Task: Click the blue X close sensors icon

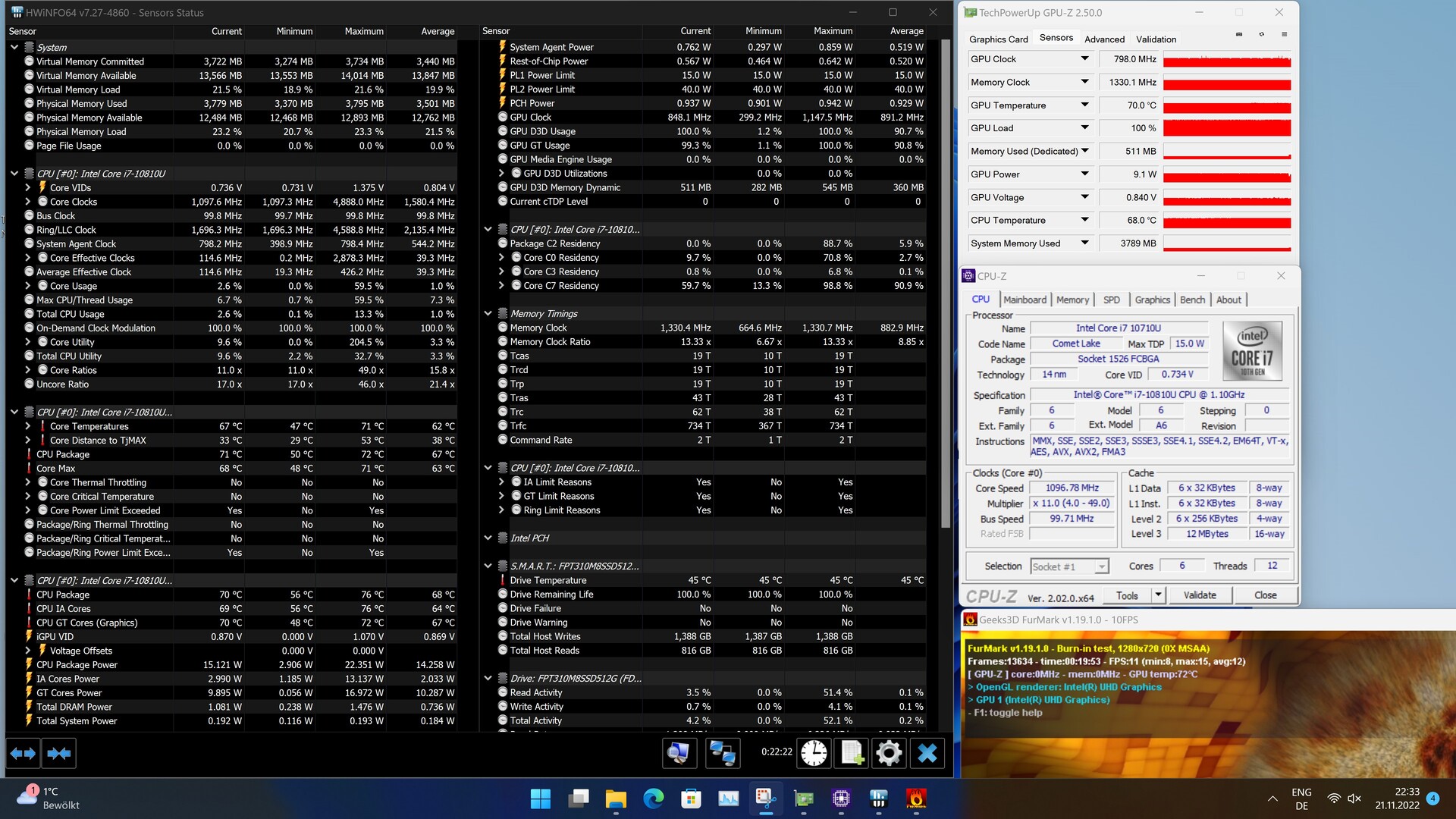Action: click(927, 753)
